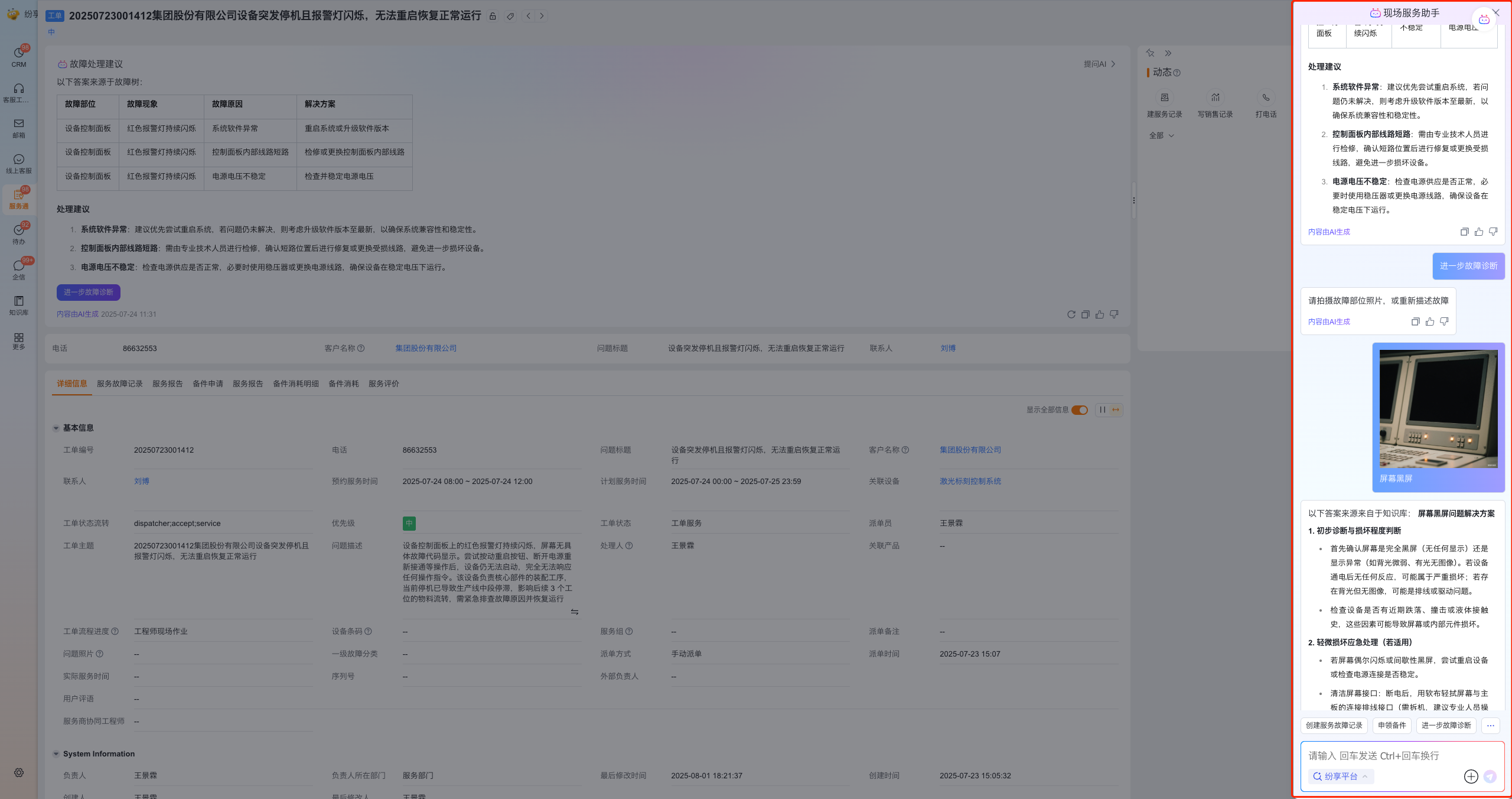
Task: Toggle the 显示全部信息 switch
Action: 1080,410
